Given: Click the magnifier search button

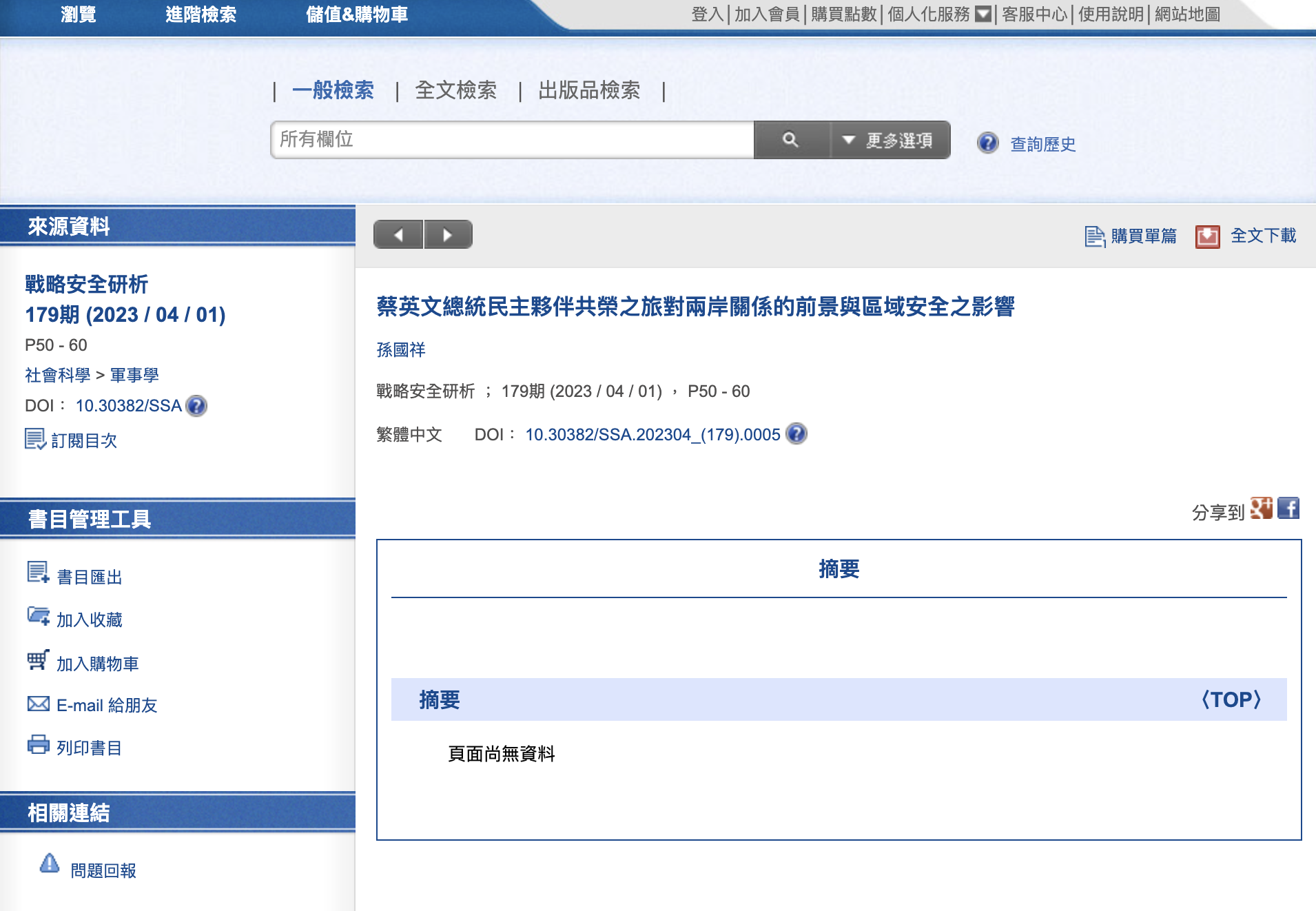Looking at the screenshot, I should (791, 140).
